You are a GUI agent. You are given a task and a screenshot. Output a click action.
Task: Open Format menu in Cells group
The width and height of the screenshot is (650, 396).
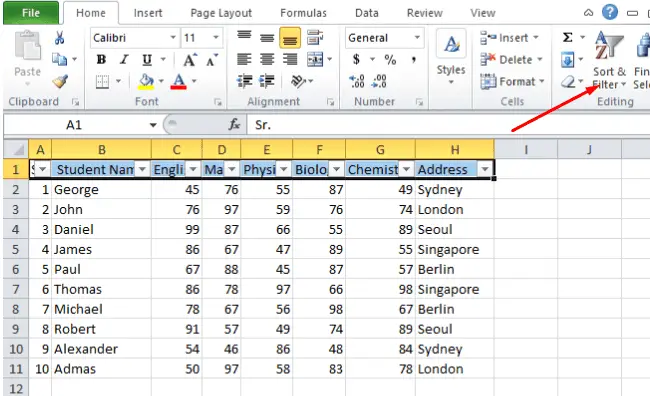[x=512, y=81]
